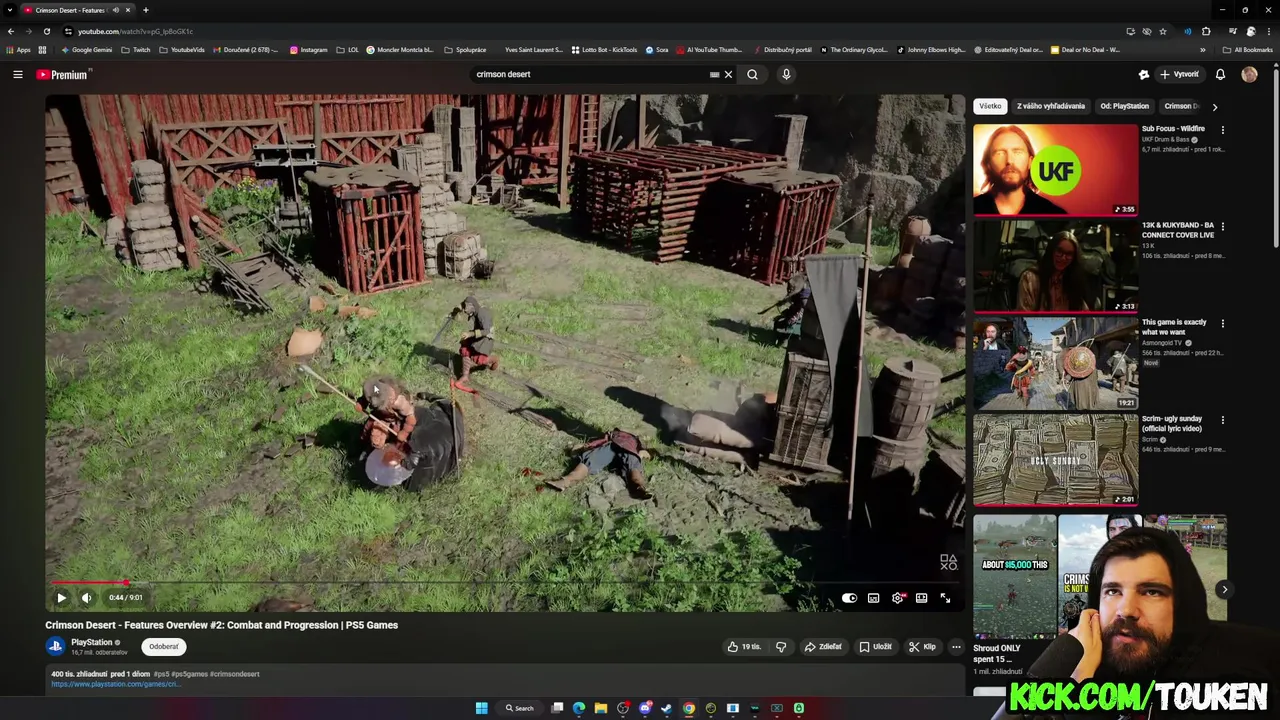Image resolution: width=1280 pixels, height=720 pixels.
Task: Toggle the autoplay switch in player
Action: click(849, 598)
